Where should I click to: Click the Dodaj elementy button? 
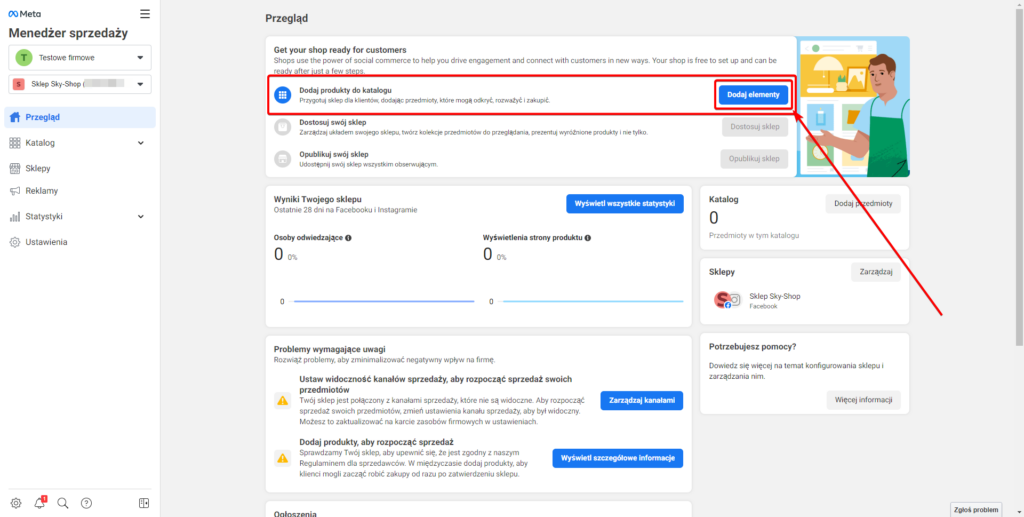click(x=753, y=95)
